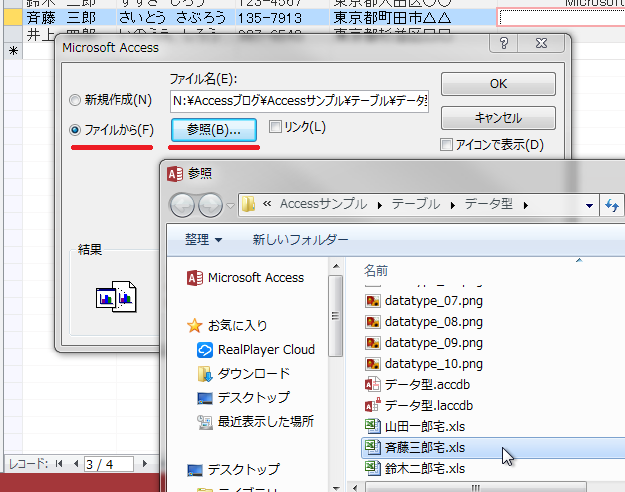625x492 pixels.
Task: Click the navigation pane scrollbar thumb
Action: tap(336, 315)
